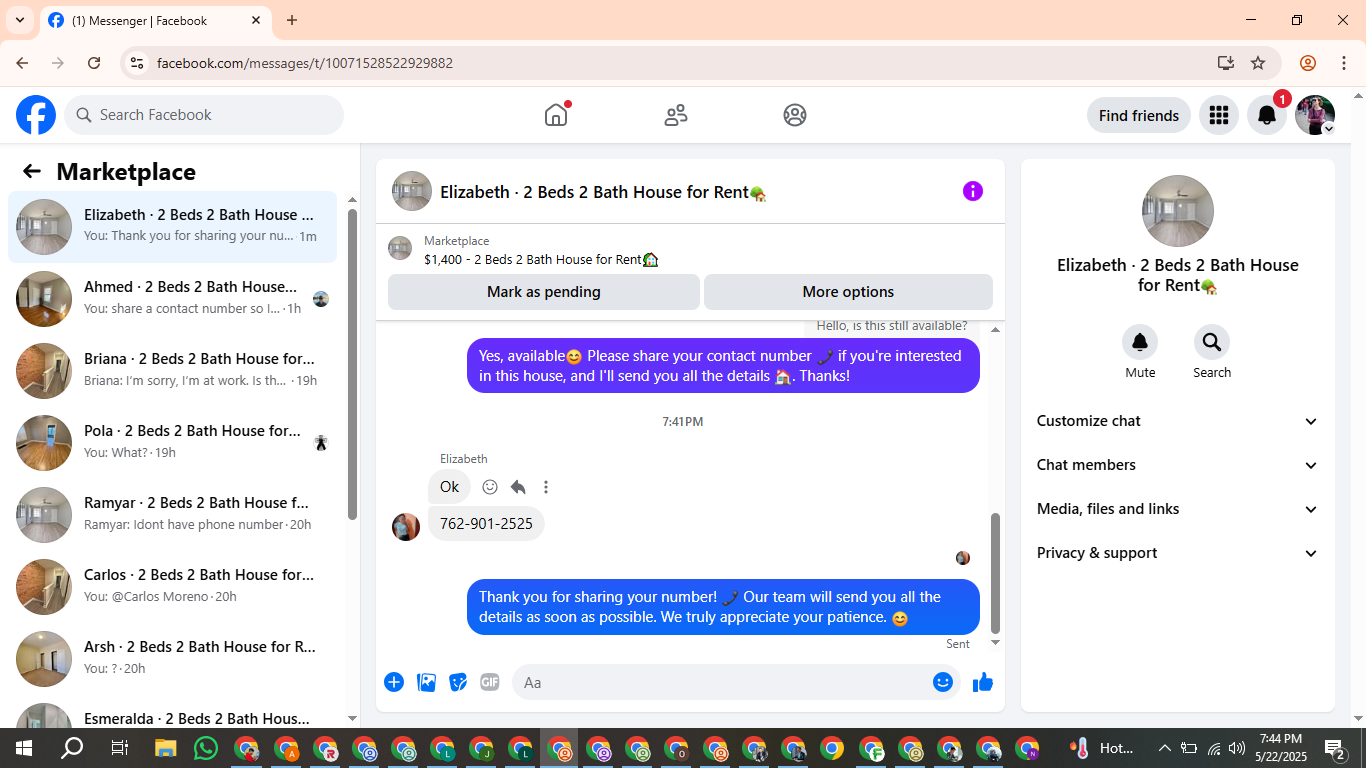Expand the Media, files and links section
The image size is (1366, 768).
1178,509
